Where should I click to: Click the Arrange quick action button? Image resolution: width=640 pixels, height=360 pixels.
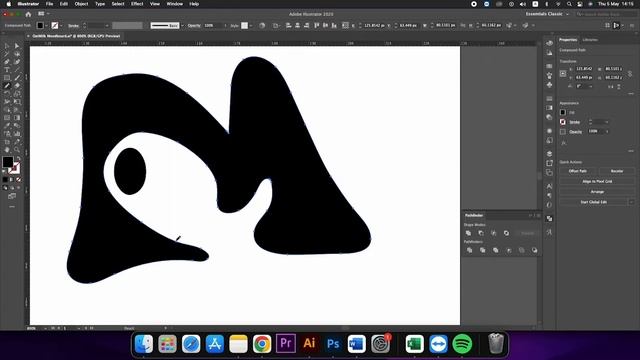(597, 192)
